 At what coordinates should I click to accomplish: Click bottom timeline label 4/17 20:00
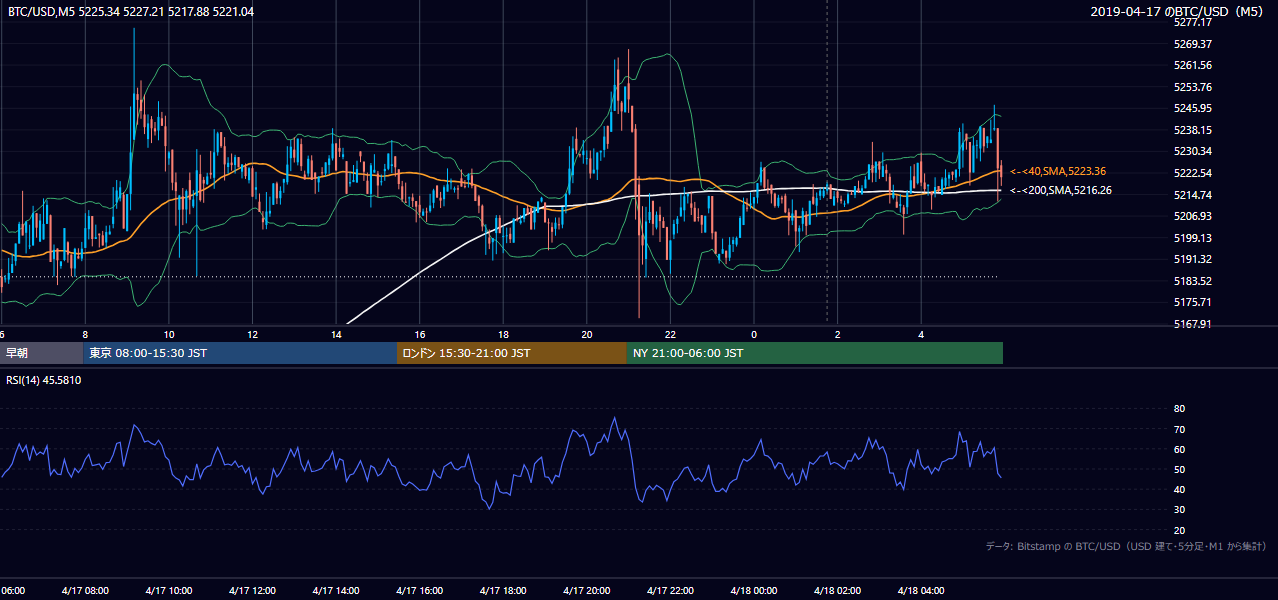click(586, 591)
